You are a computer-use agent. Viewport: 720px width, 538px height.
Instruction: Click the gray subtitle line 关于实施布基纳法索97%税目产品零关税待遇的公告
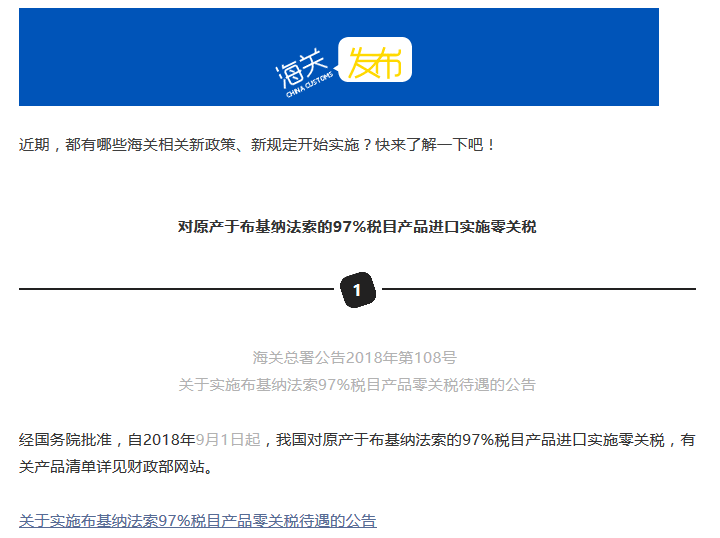357,385
